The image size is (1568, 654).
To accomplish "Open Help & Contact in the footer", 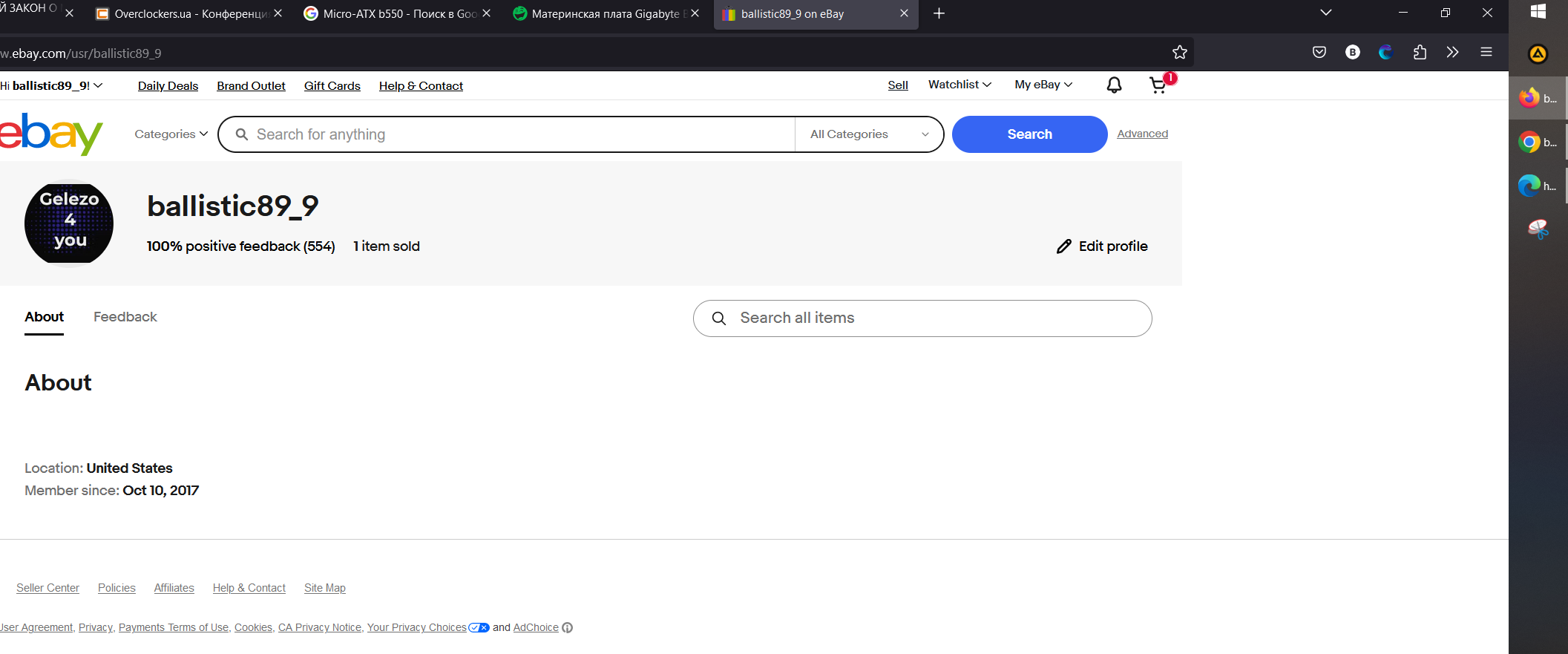I will 249,588.
